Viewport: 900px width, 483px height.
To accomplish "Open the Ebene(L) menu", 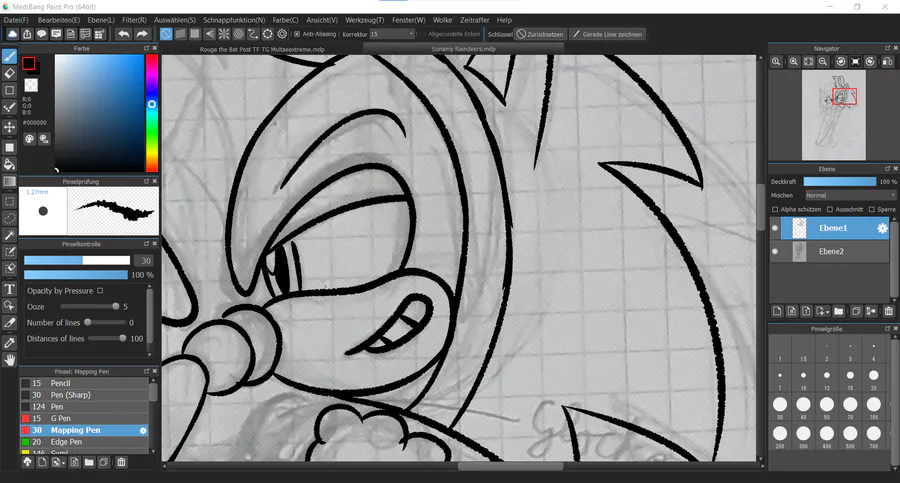I will pyautogui.click(x=101, y=20).
